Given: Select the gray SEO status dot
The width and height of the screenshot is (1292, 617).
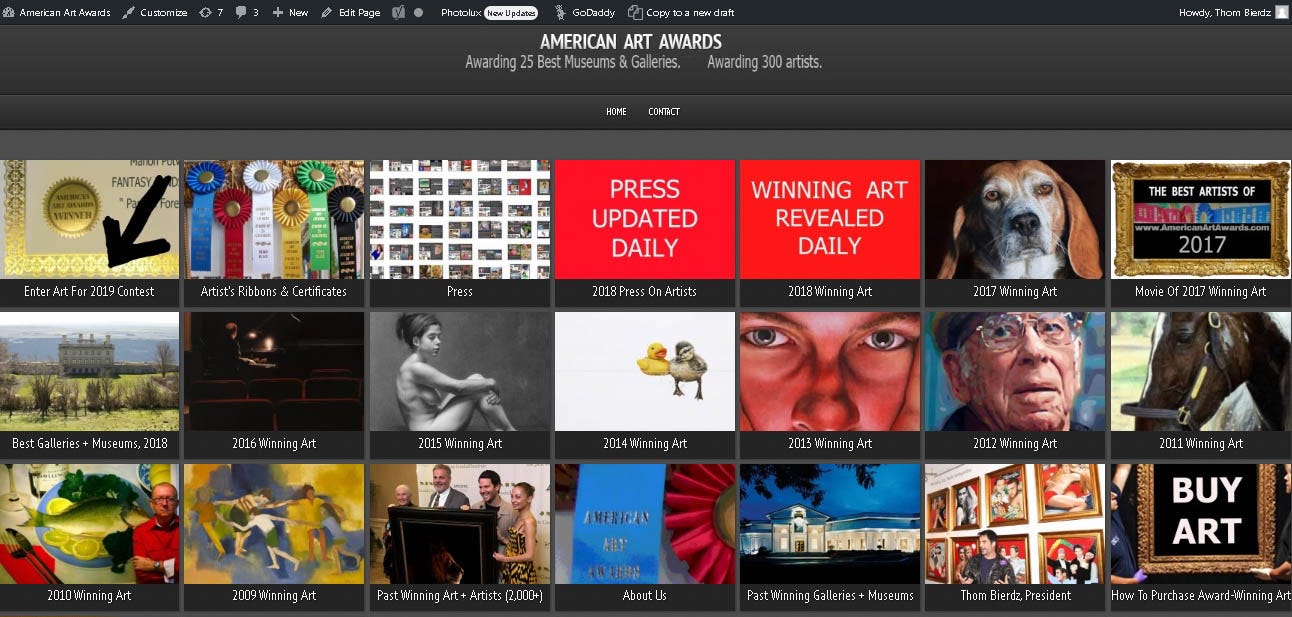Looking at the screenshot, I should (418, 12).
